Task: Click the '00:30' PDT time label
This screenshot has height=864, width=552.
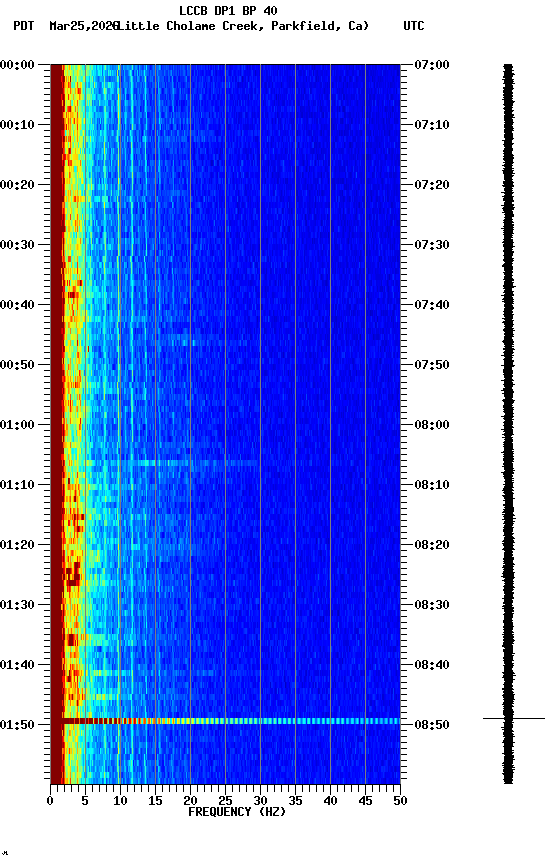Action: [17, 245]
